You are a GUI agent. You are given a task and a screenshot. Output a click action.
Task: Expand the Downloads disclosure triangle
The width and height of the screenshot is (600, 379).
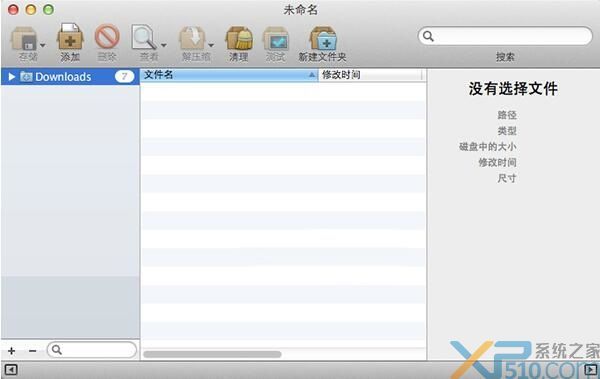(x=11, y=77)
